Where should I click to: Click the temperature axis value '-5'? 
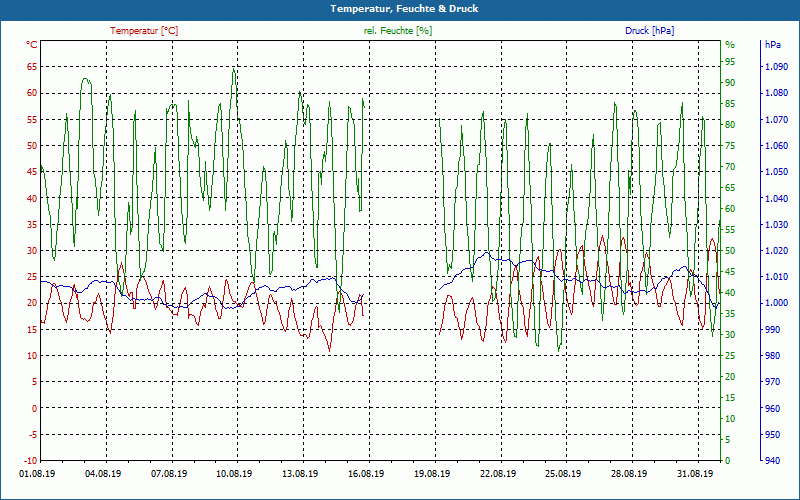coord(33,435)
